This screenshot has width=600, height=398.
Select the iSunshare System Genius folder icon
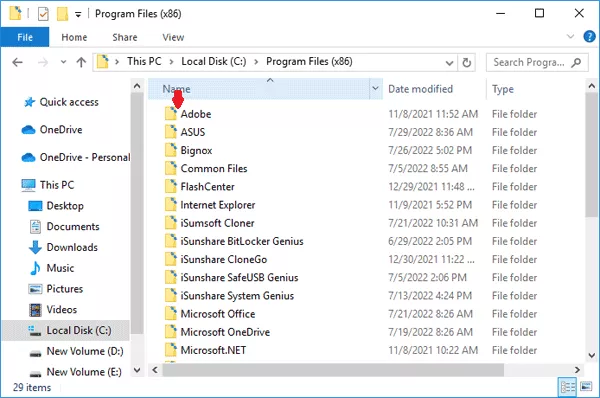tap(171, 295)
